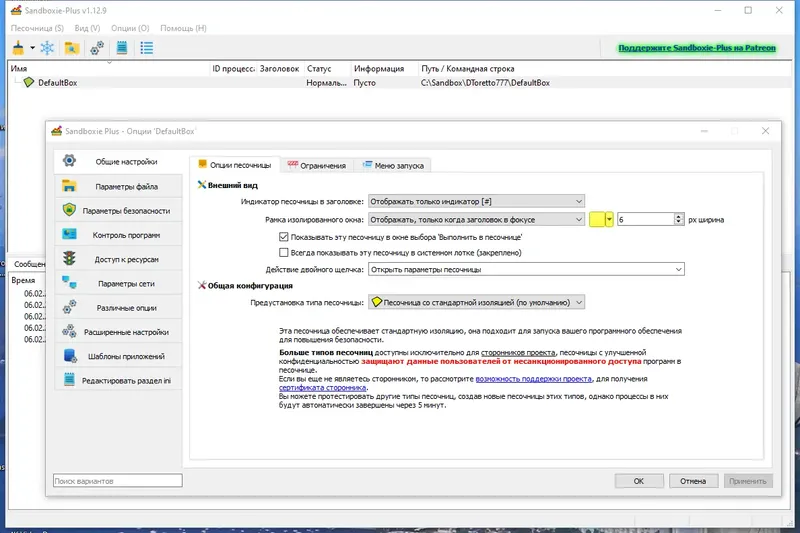
Task: Open Различные опции section in sidebar
Action: tap(118, 308)
